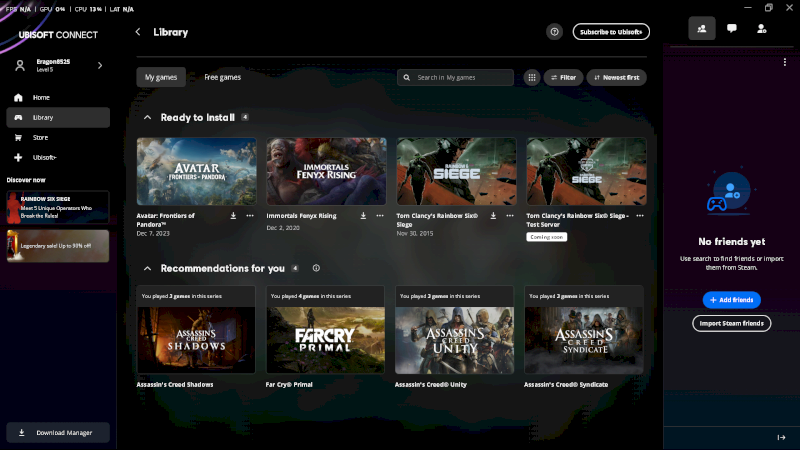Image resolution: width=800 pixels, height=450 pixels.
Task: Open more options for Immortals Fenyx Rising
Action: tap(380, 216)
